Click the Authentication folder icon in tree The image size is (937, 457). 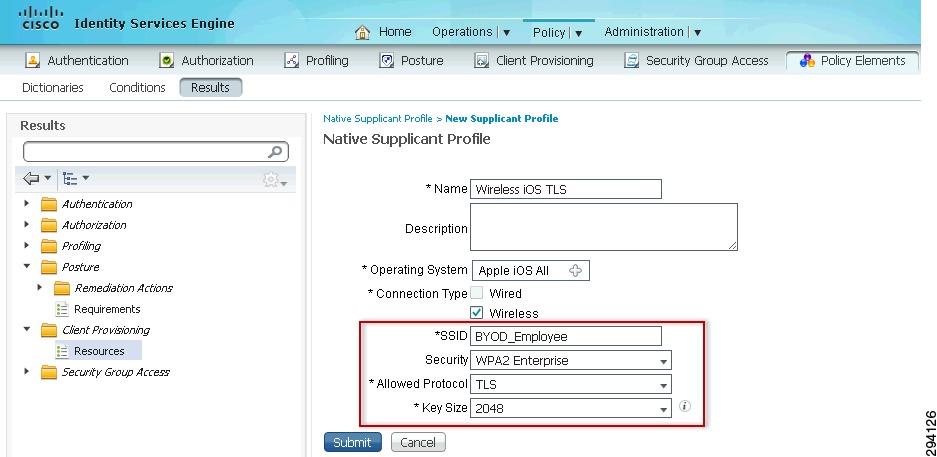(x=49, y=204)
